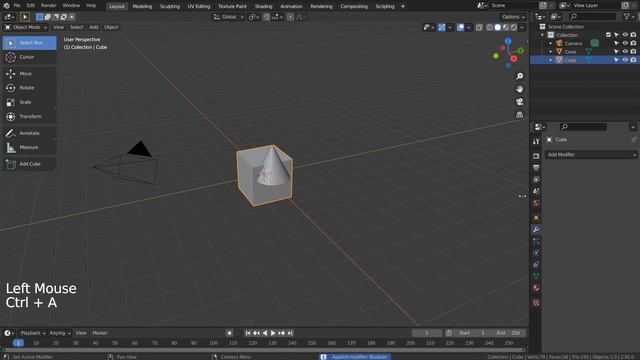Click the outliner search field

tap(592, 16)
